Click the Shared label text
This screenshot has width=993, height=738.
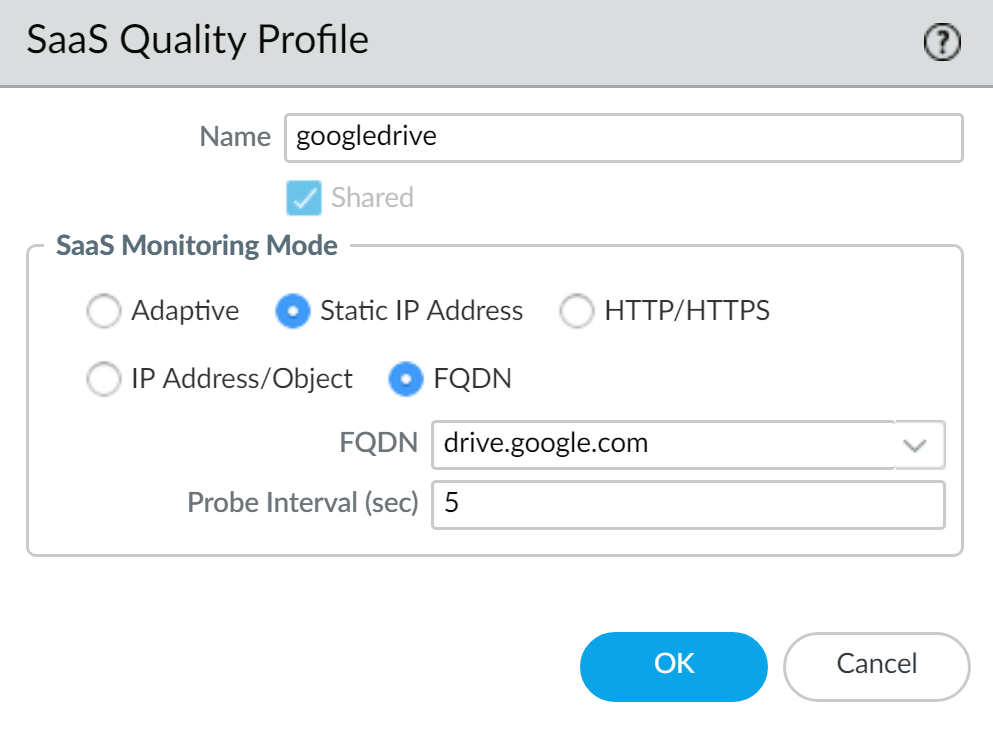pos(372,198)
